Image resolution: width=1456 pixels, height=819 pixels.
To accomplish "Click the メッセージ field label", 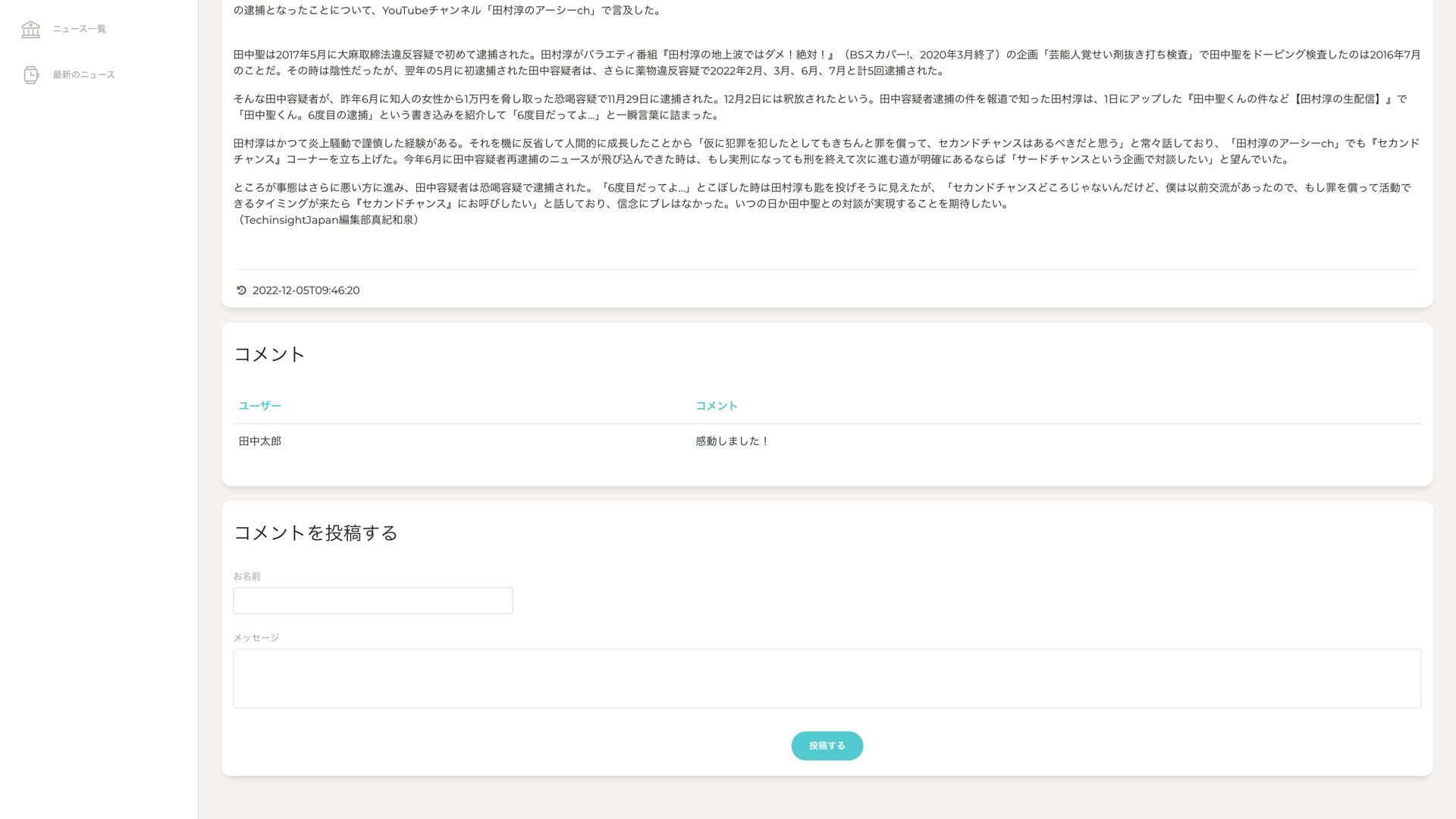I will (x=256, y=638).
